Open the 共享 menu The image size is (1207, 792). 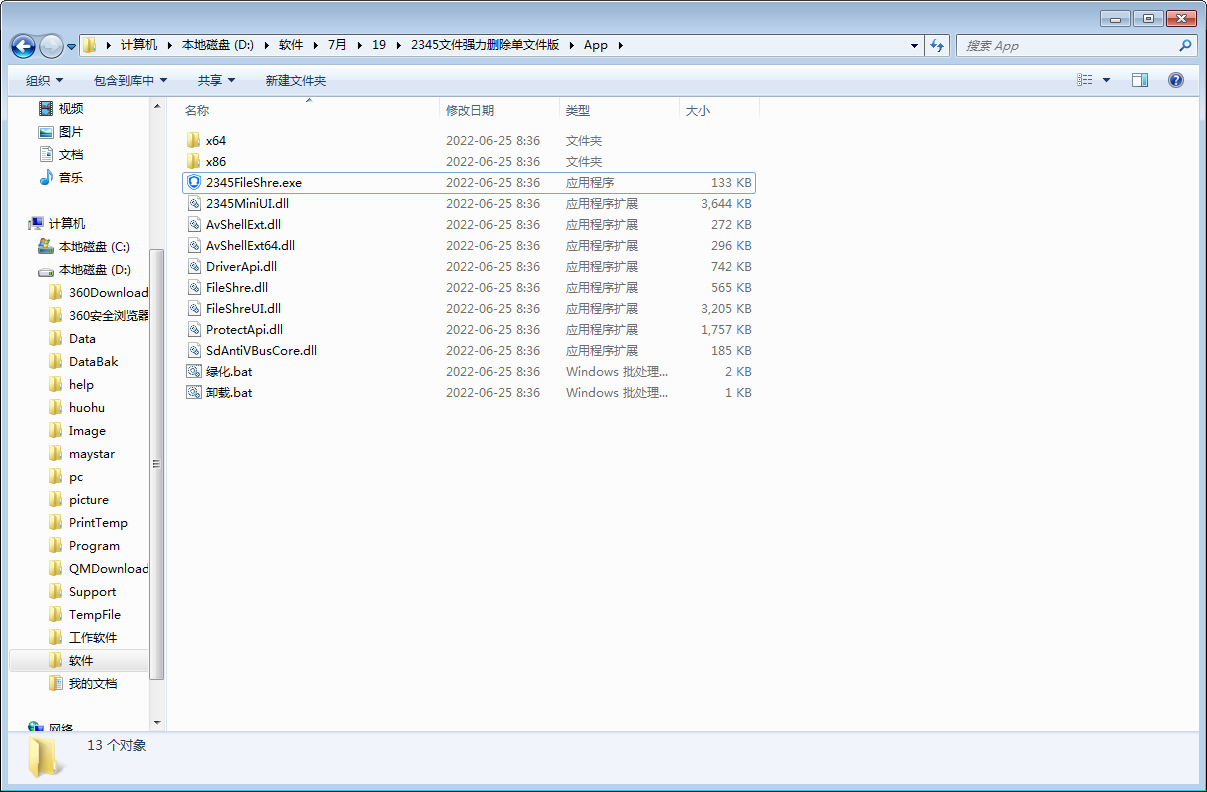pyautogui.click(x=216, y=80)
